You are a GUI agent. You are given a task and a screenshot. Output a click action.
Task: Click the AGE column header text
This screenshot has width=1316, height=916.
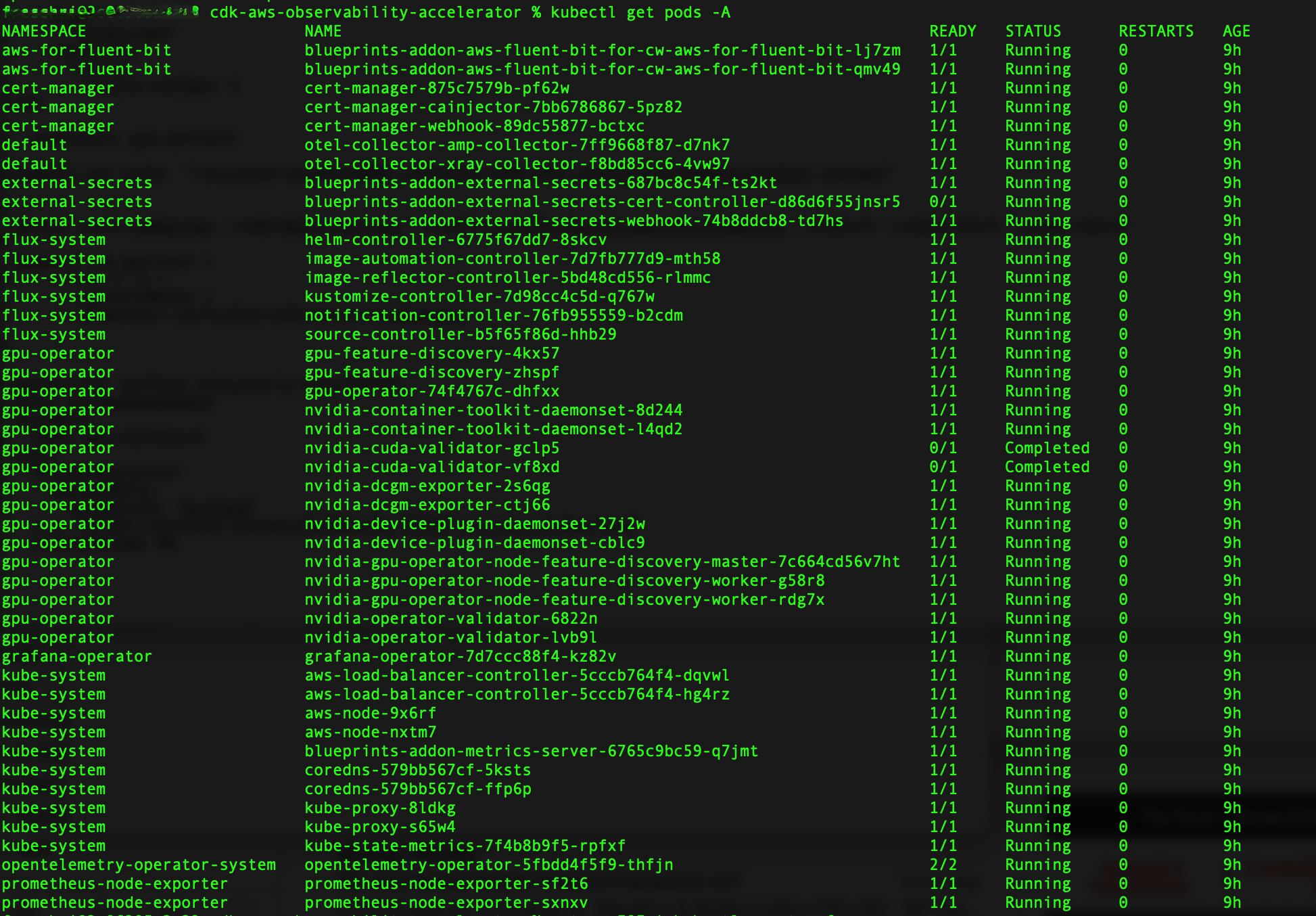coord(1236,31)
